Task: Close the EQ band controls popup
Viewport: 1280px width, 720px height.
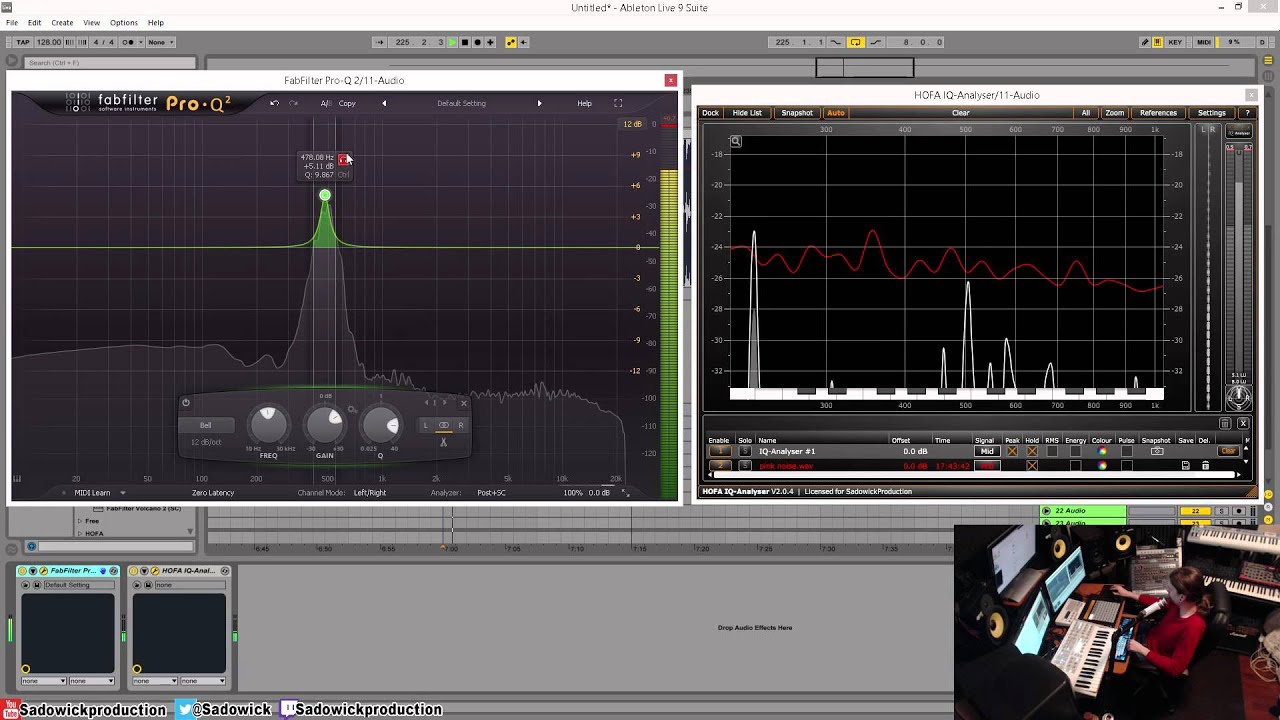Action: click(x=463, y=403)
